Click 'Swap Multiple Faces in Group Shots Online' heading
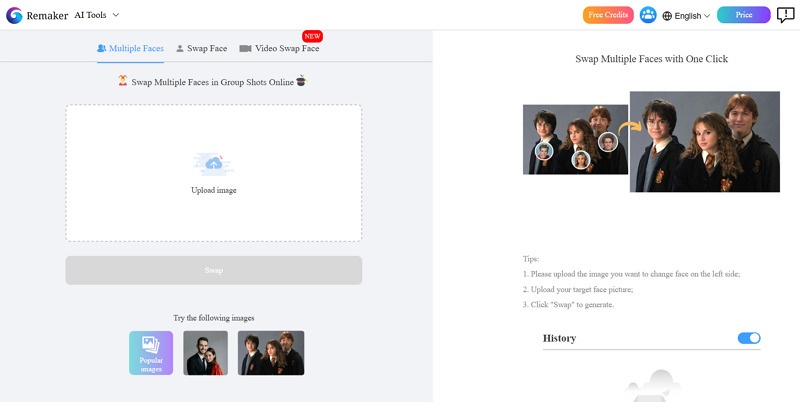Viewport: 800px width, 418px height. click(x=213, y=82)
